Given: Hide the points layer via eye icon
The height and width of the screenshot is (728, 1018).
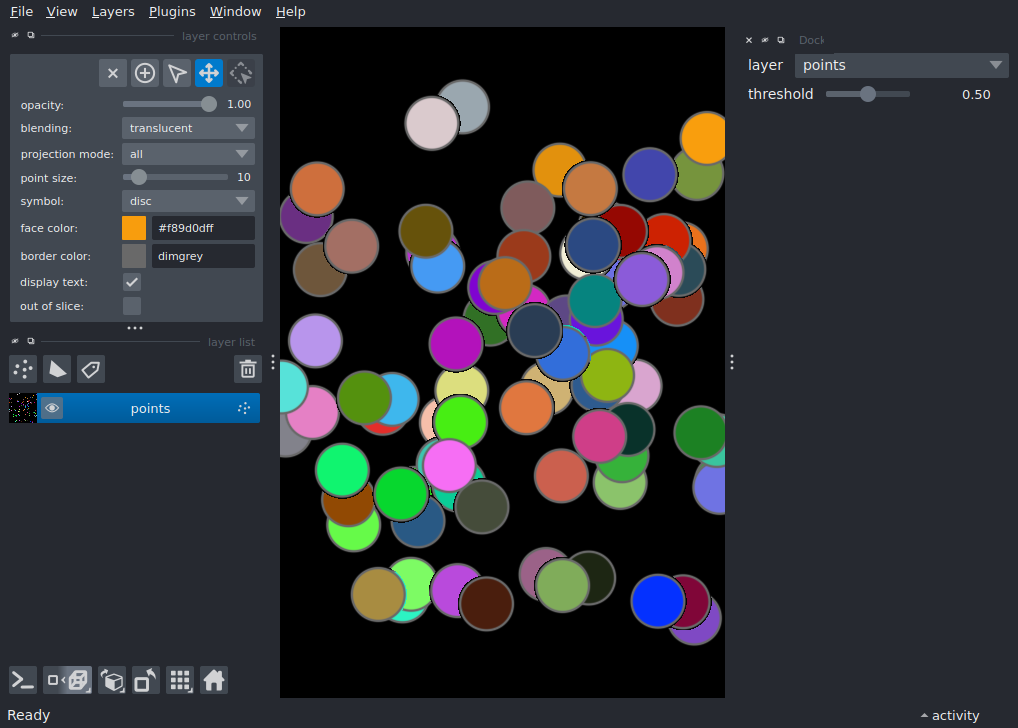Looking at the screenshot, I should pyautogui.click(x=52, y=408).
